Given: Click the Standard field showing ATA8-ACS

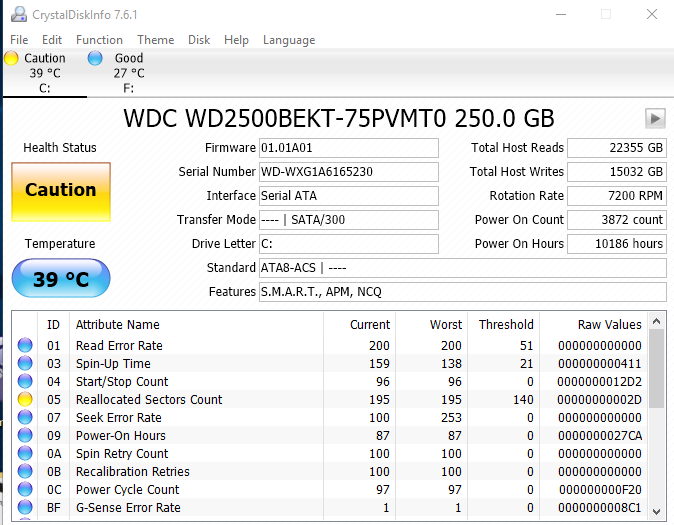Looking at the screenshot, I should click(x=463, y=268).
